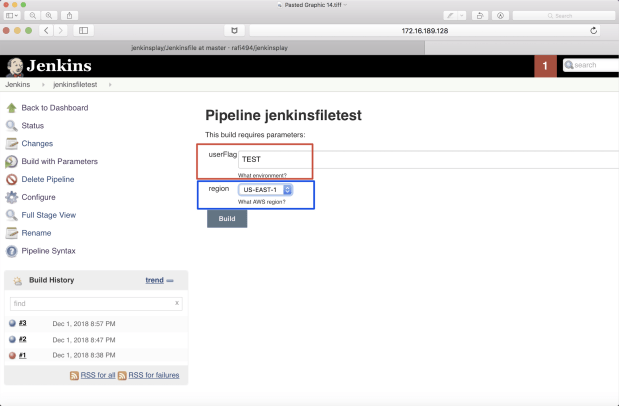Viewport: 619px width, 406px height.
Task: Click the userFlag TEST text field
Action: point(428,160)
